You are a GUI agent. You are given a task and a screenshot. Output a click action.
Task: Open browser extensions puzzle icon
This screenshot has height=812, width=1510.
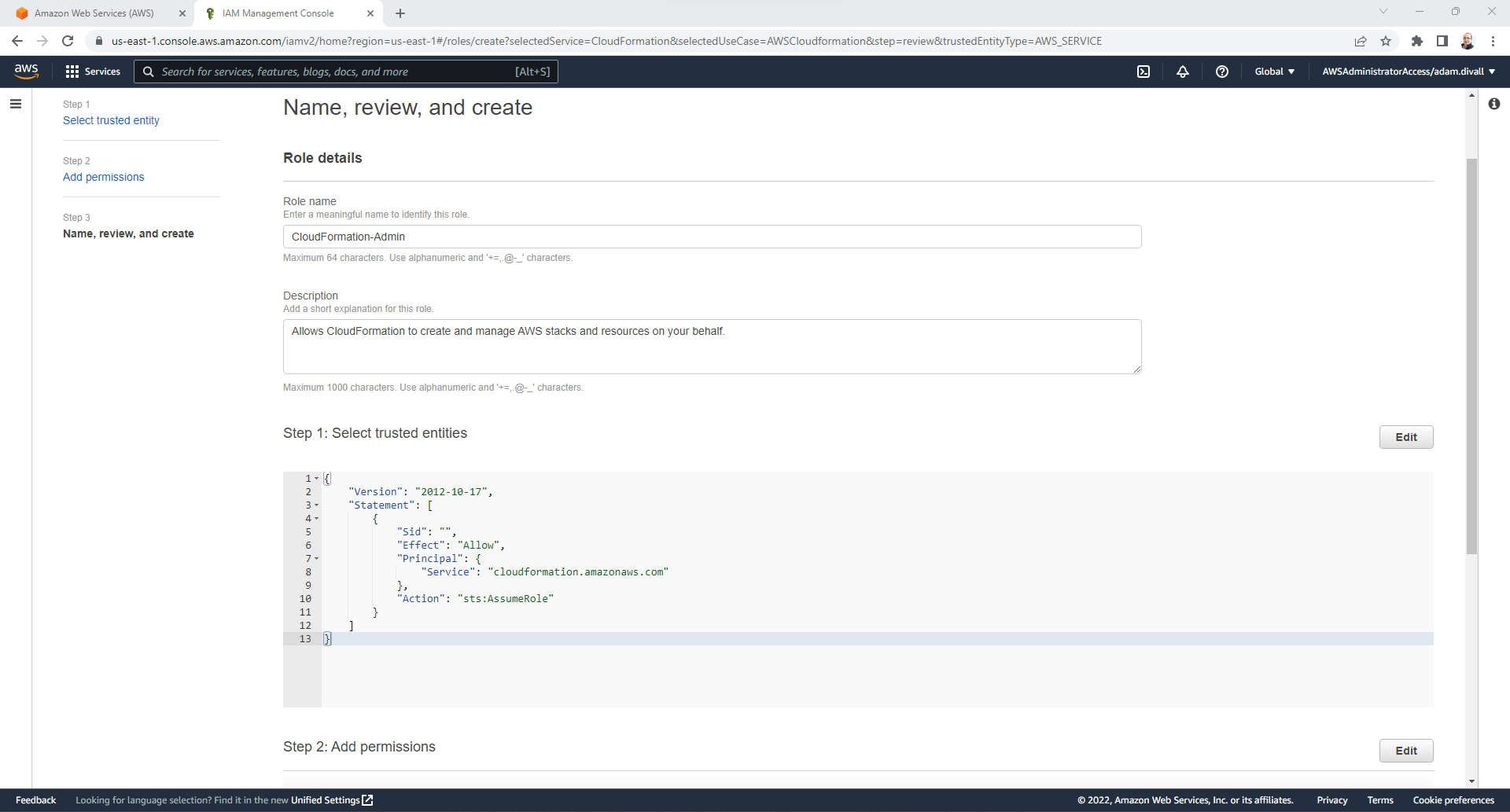1417,41
